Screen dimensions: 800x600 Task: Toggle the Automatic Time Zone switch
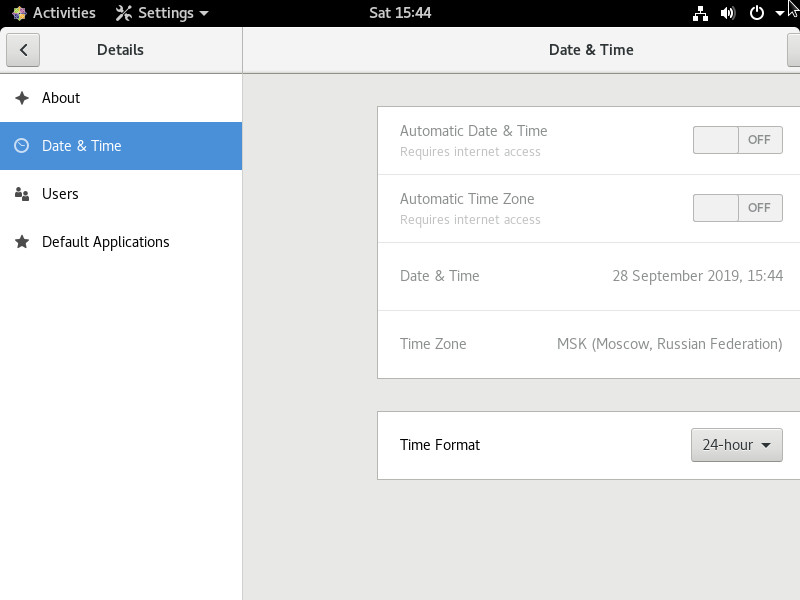click(738, 208)
